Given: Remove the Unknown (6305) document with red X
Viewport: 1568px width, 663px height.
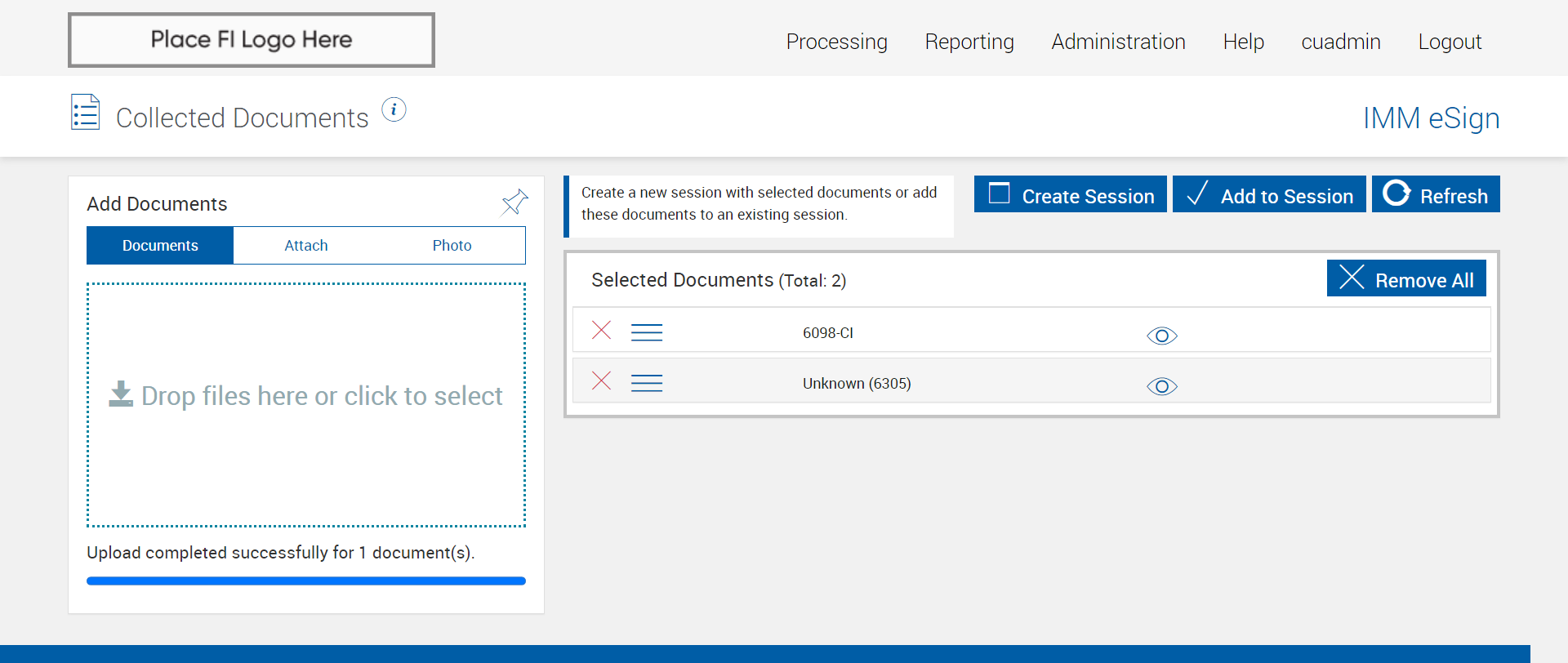Looking at the screenshot, I should [x=601, y=380].
